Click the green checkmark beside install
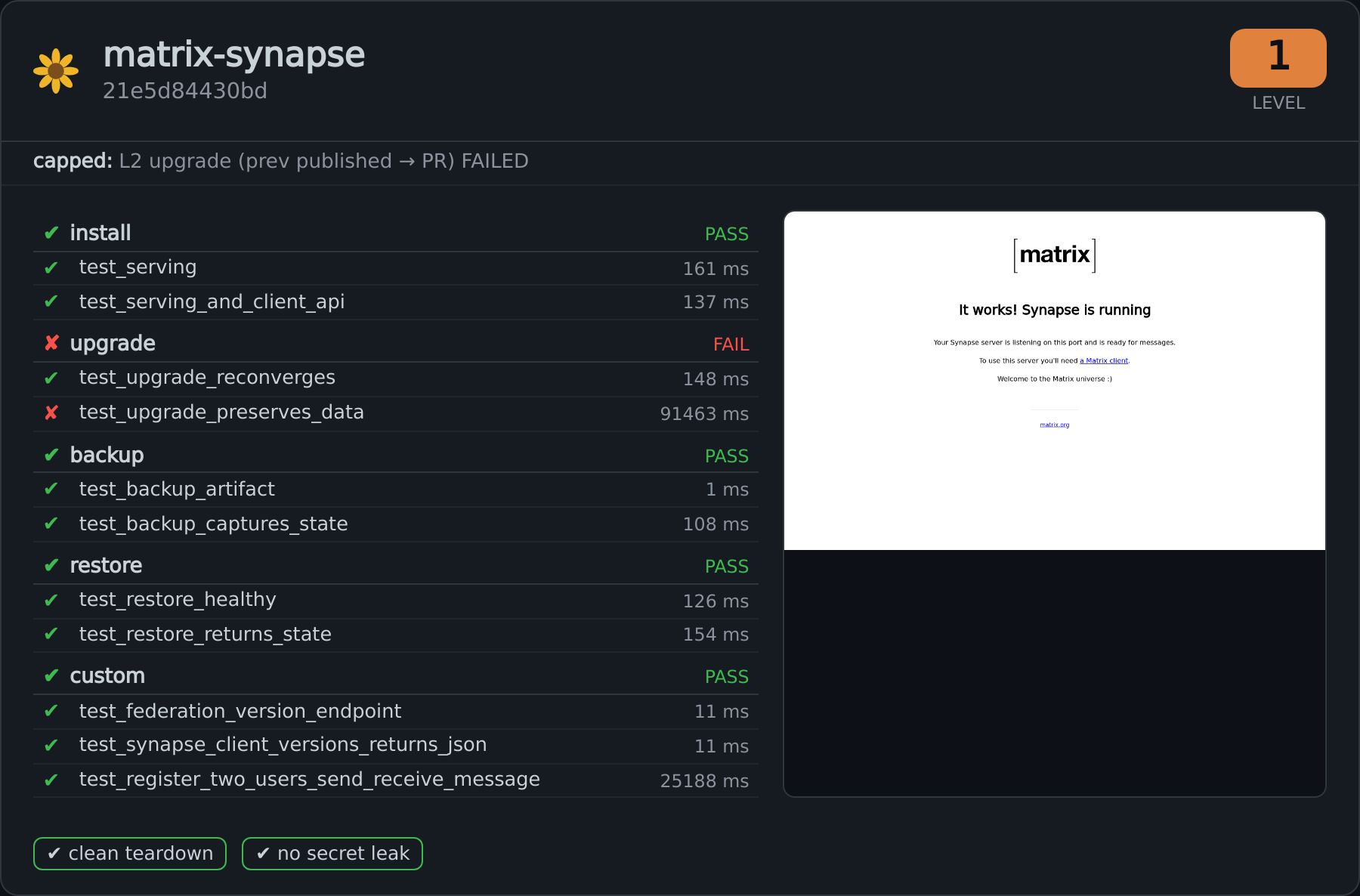1360x896 pixels. pyautogui.click(x=51, y=233)
